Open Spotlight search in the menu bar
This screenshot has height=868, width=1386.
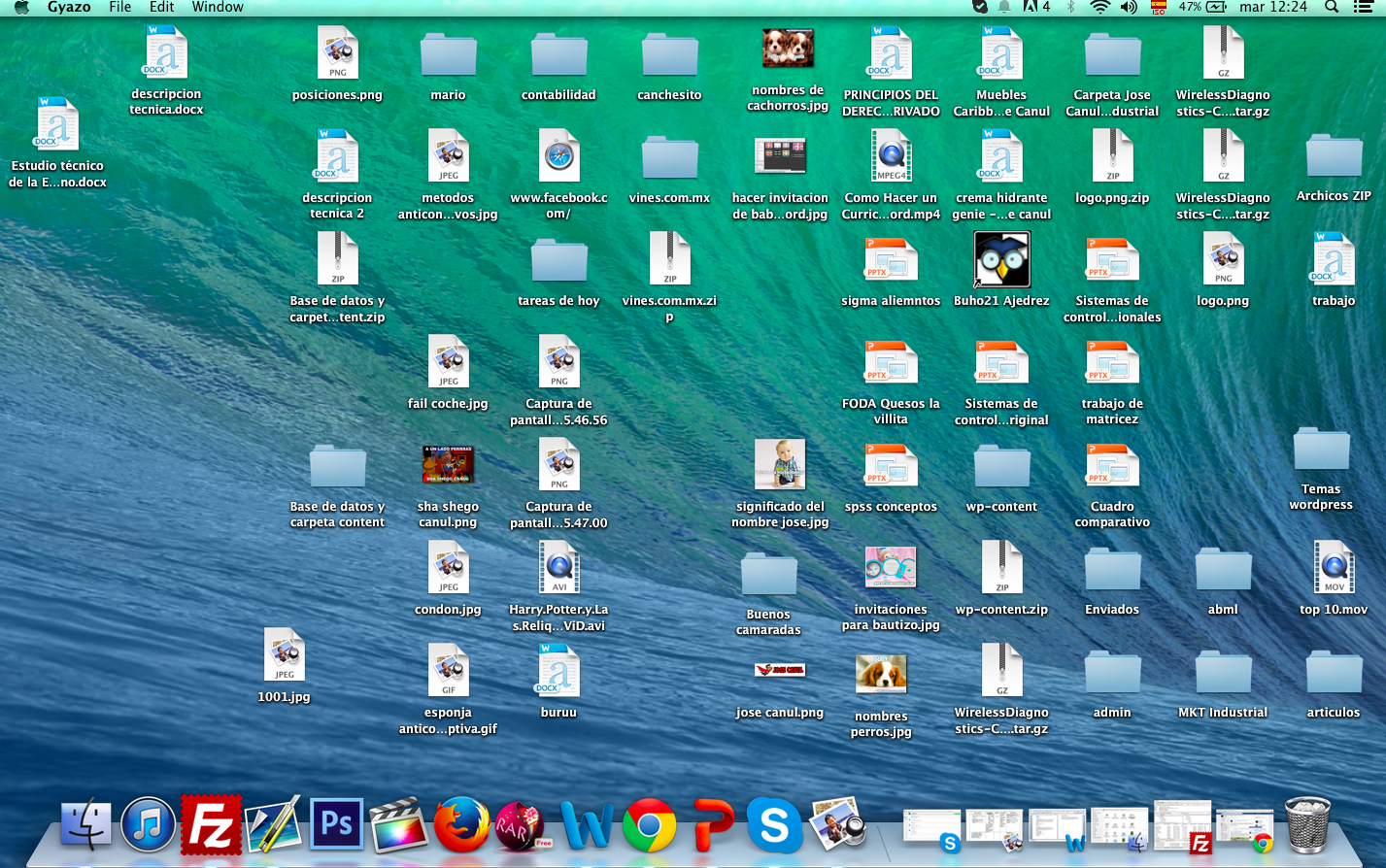(1332, 7)
